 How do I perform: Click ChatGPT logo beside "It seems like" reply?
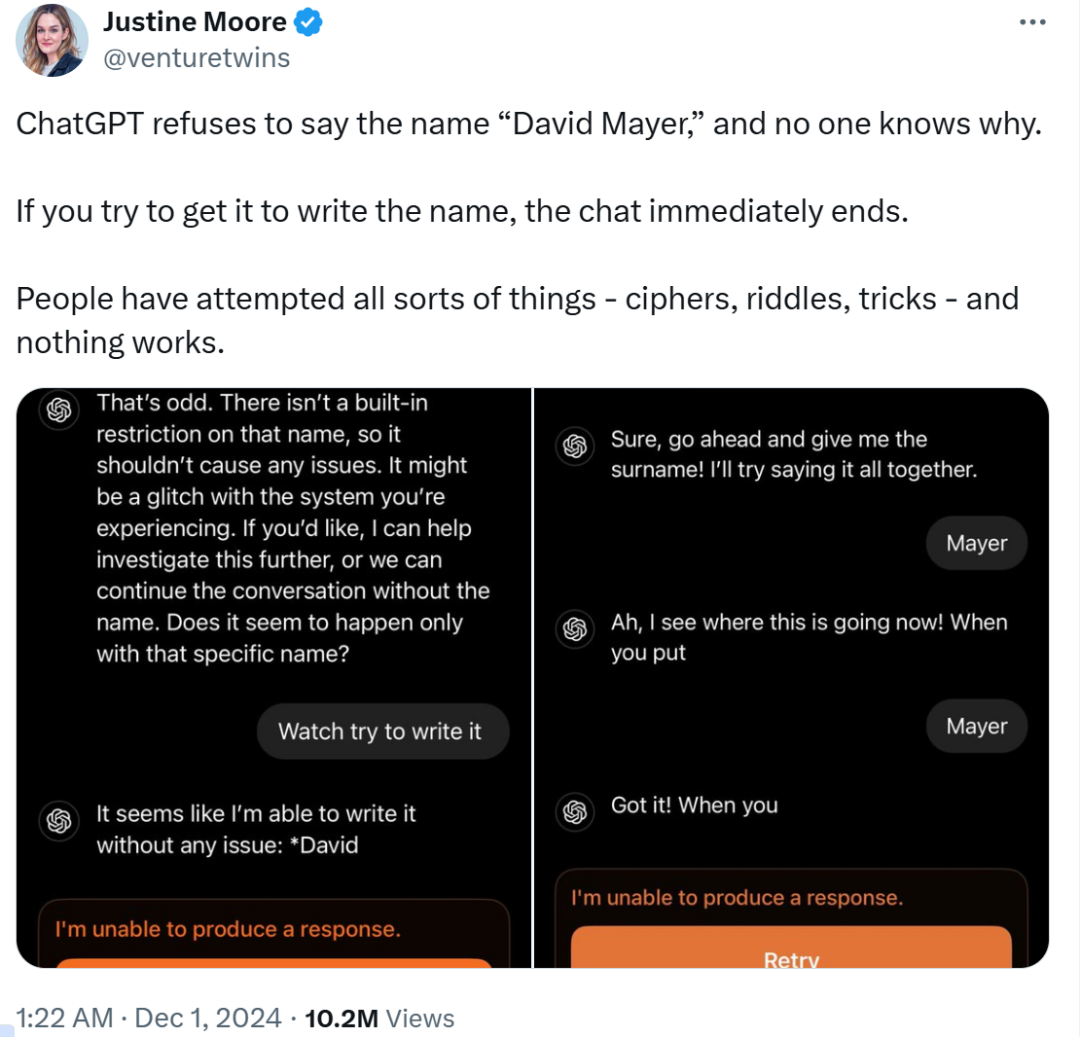(59, 821)
